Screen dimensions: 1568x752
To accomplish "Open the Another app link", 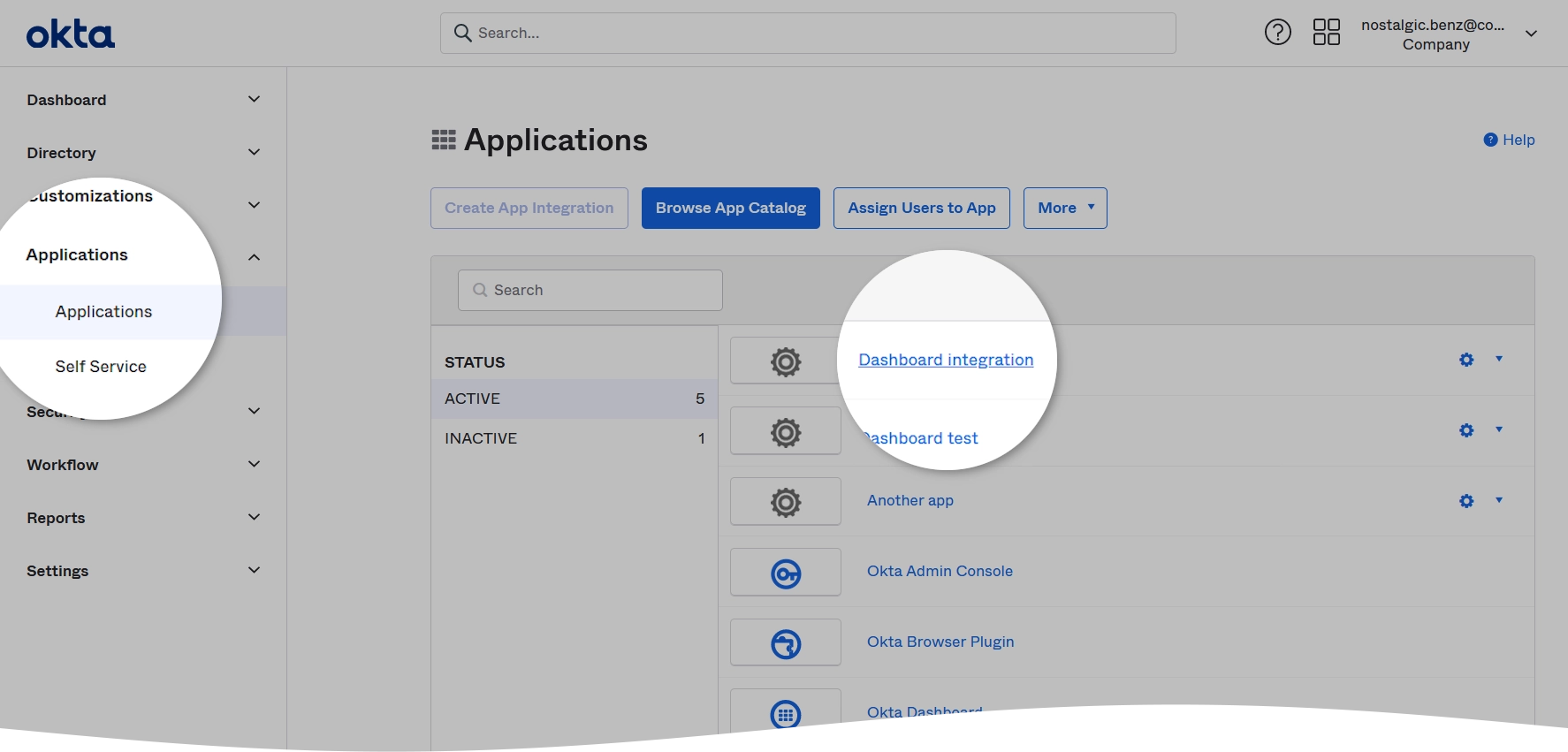I will (x=910, y=500).
